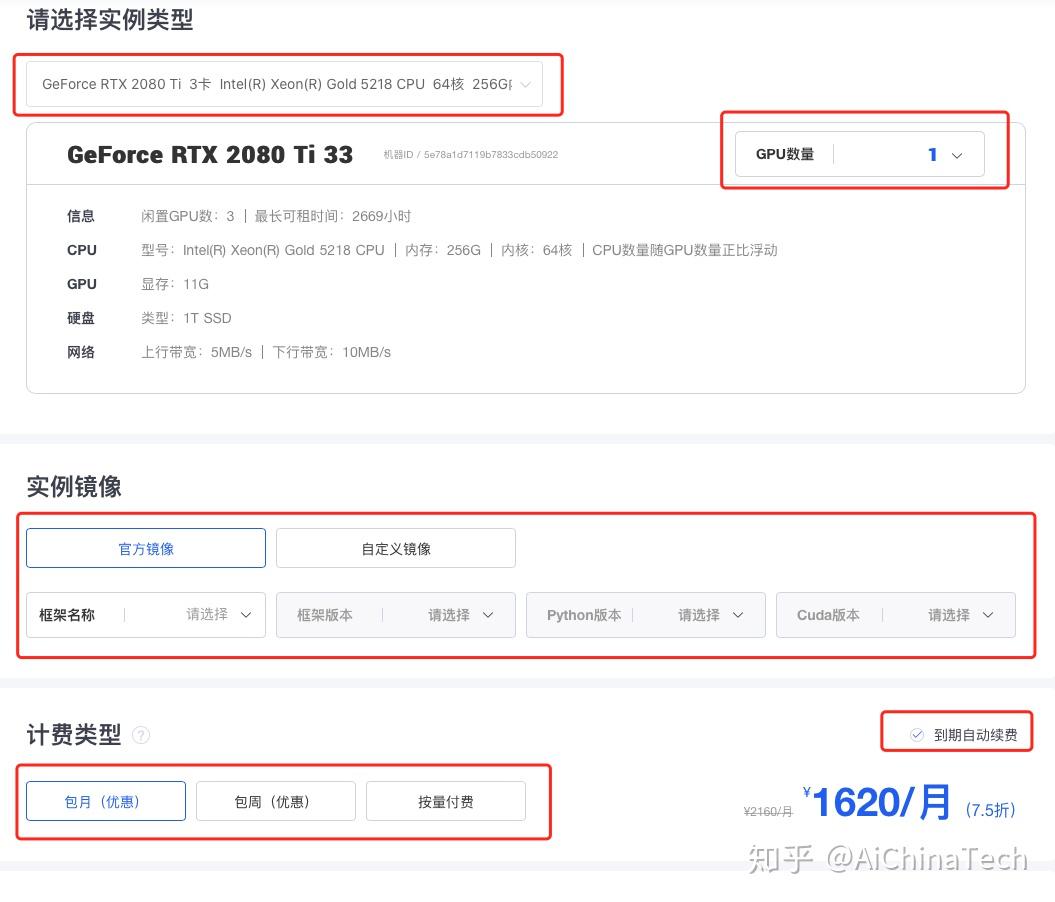Click the help question icon beside 计费类型
This screenshot has height=902, width=1055.
click(141, 735)
